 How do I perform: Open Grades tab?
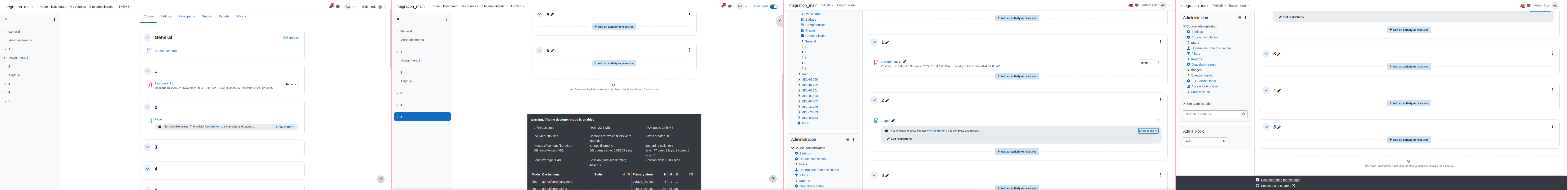click(x=207, y=16)
